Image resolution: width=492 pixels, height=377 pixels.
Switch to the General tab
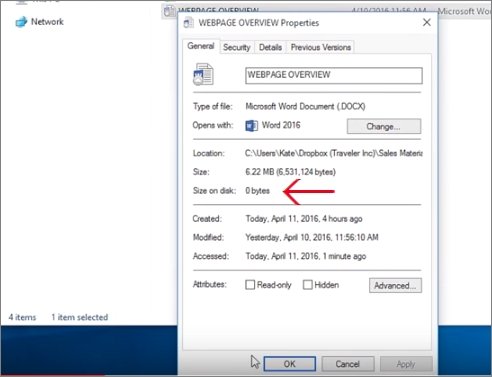[201, 46]
